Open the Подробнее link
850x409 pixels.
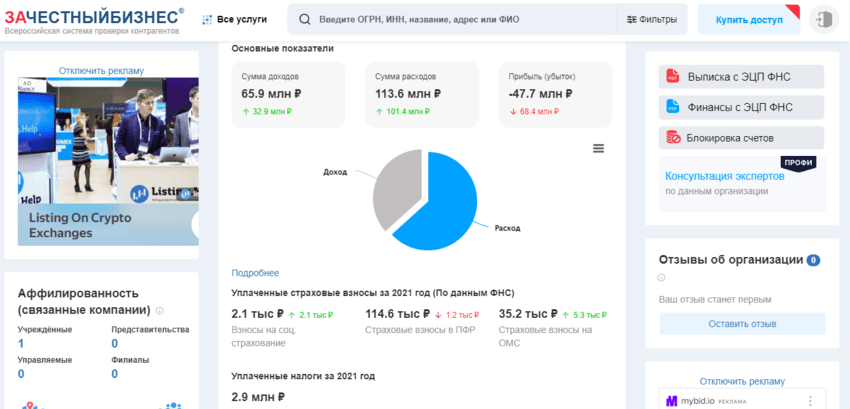[255, 273]
